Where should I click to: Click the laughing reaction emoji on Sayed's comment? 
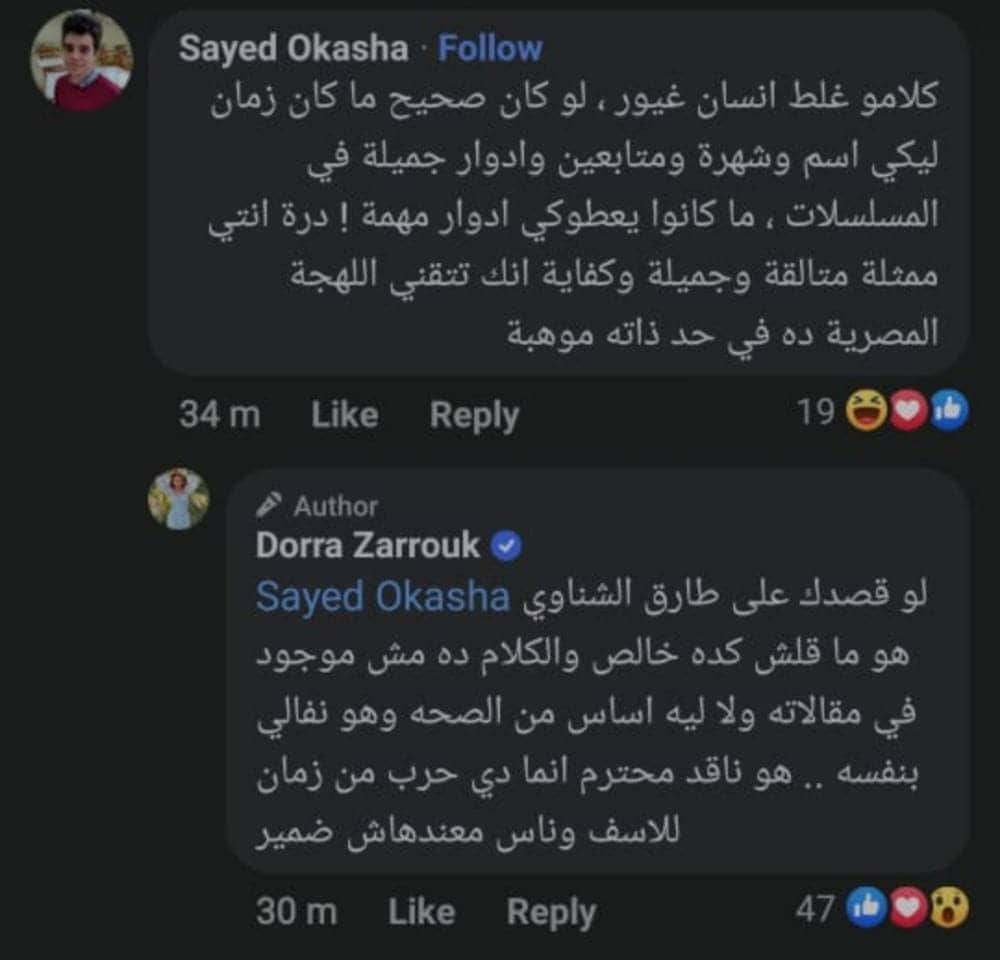(x=866, y=413)
